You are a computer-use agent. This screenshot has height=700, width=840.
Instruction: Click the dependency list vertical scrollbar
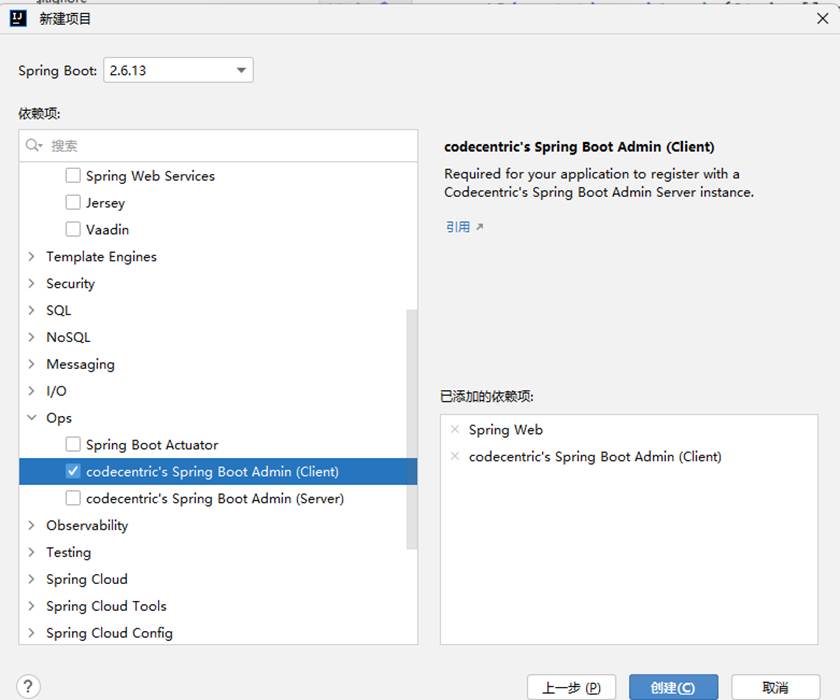[x=411, y=429]
